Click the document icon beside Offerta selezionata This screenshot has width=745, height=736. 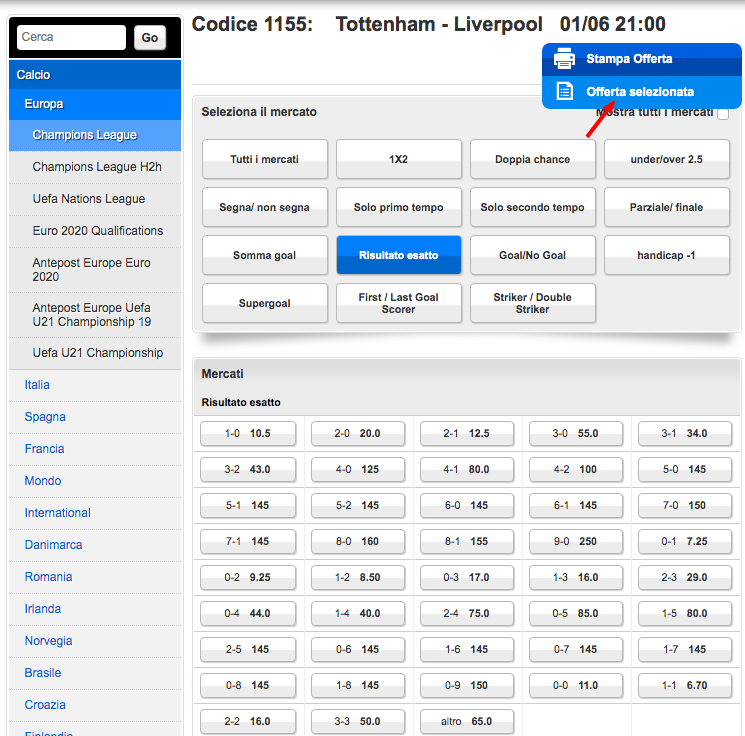(x=565, y=92)
